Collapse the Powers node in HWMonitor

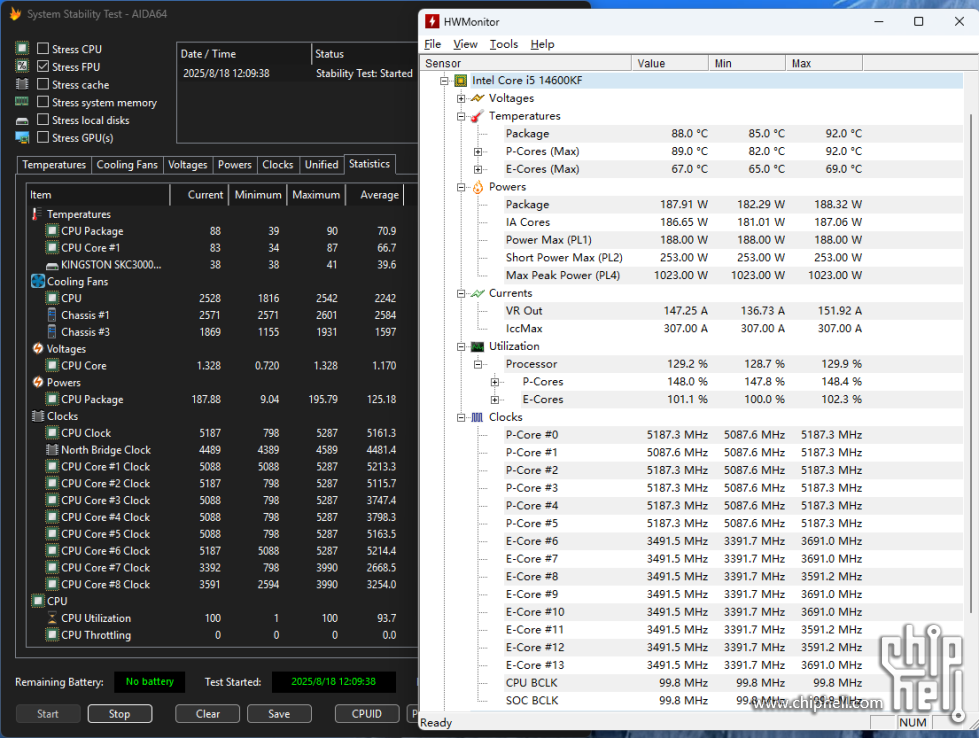tap(461, 187)
